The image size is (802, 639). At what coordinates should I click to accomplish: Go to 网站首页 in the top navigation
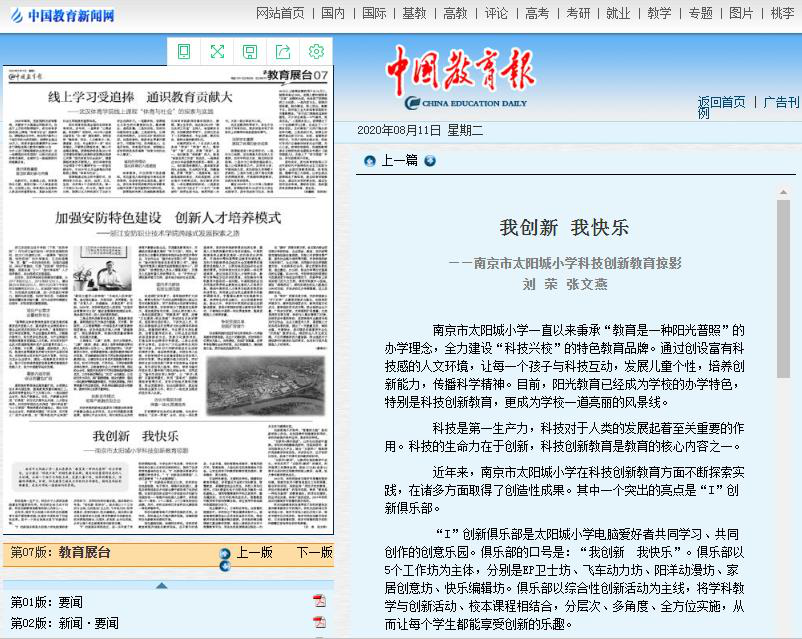pyautogui.click(x=280, y=13)
